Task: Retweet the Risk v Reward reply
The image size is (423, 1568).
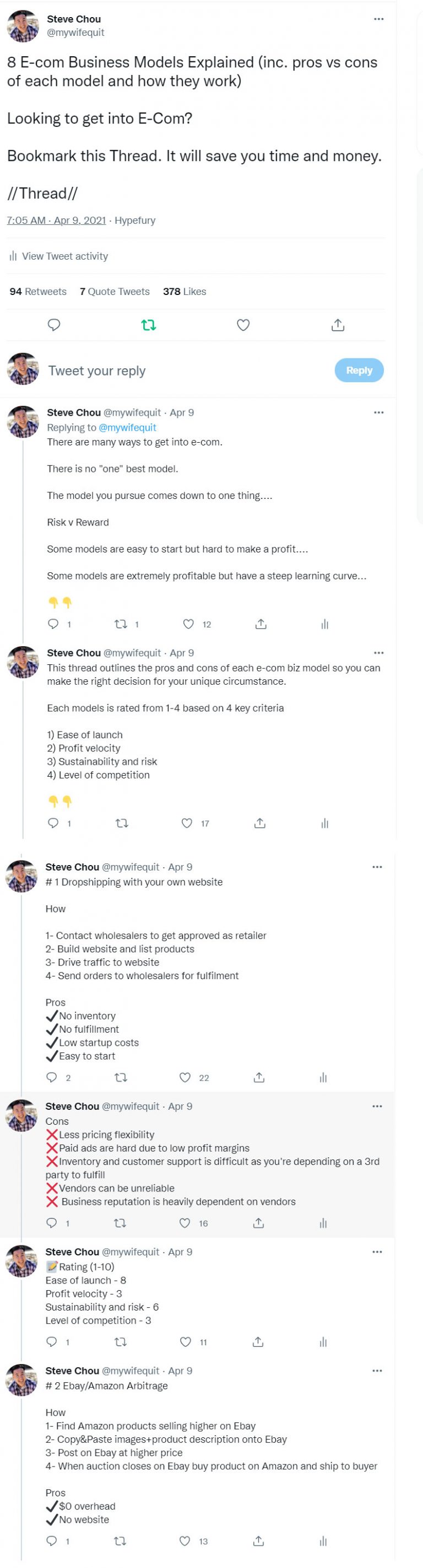Action: click(x=121, y=624)
